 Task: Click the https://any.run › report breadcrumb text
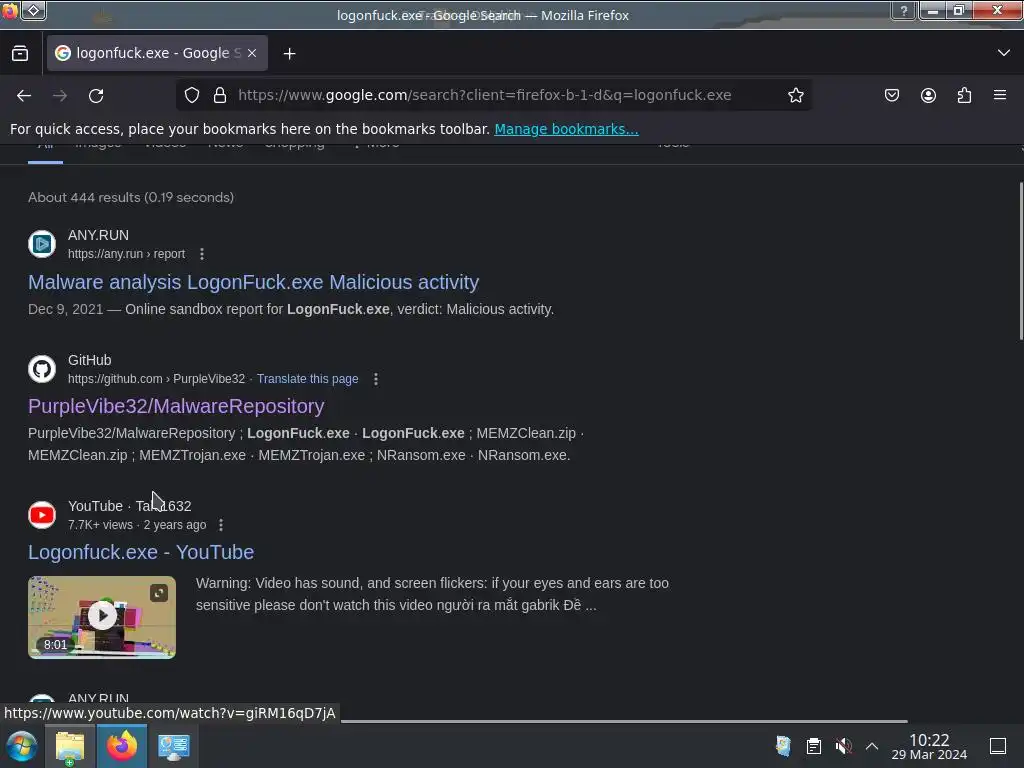click(126, 254)
